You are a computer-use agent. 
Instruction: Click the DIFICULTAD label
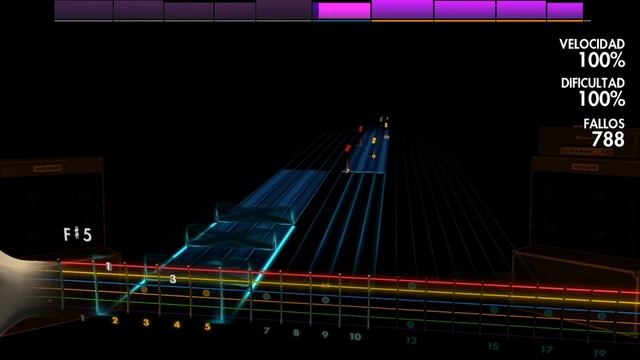593,83
